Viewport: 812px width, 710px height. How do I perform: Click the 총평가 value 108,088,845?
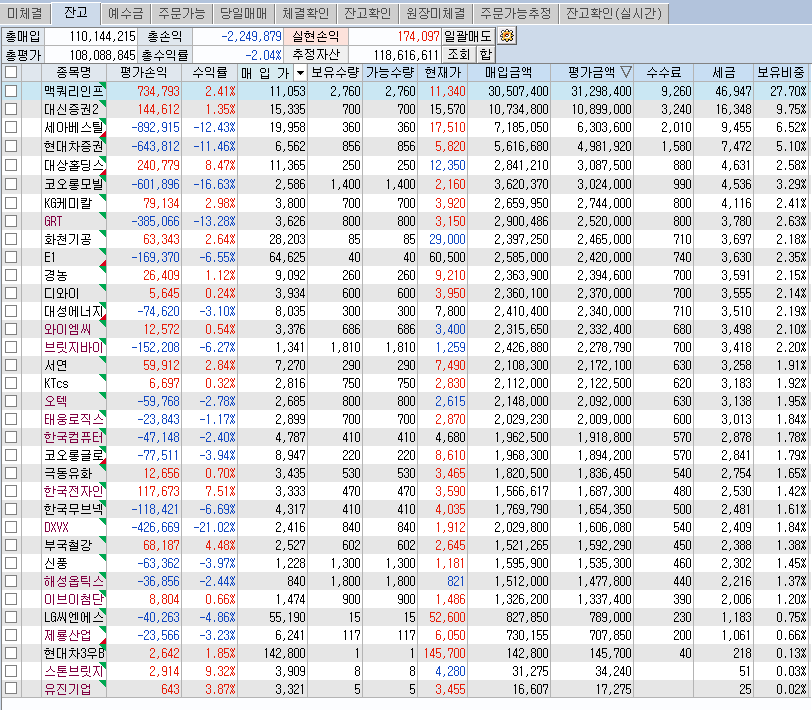point(102,55)
